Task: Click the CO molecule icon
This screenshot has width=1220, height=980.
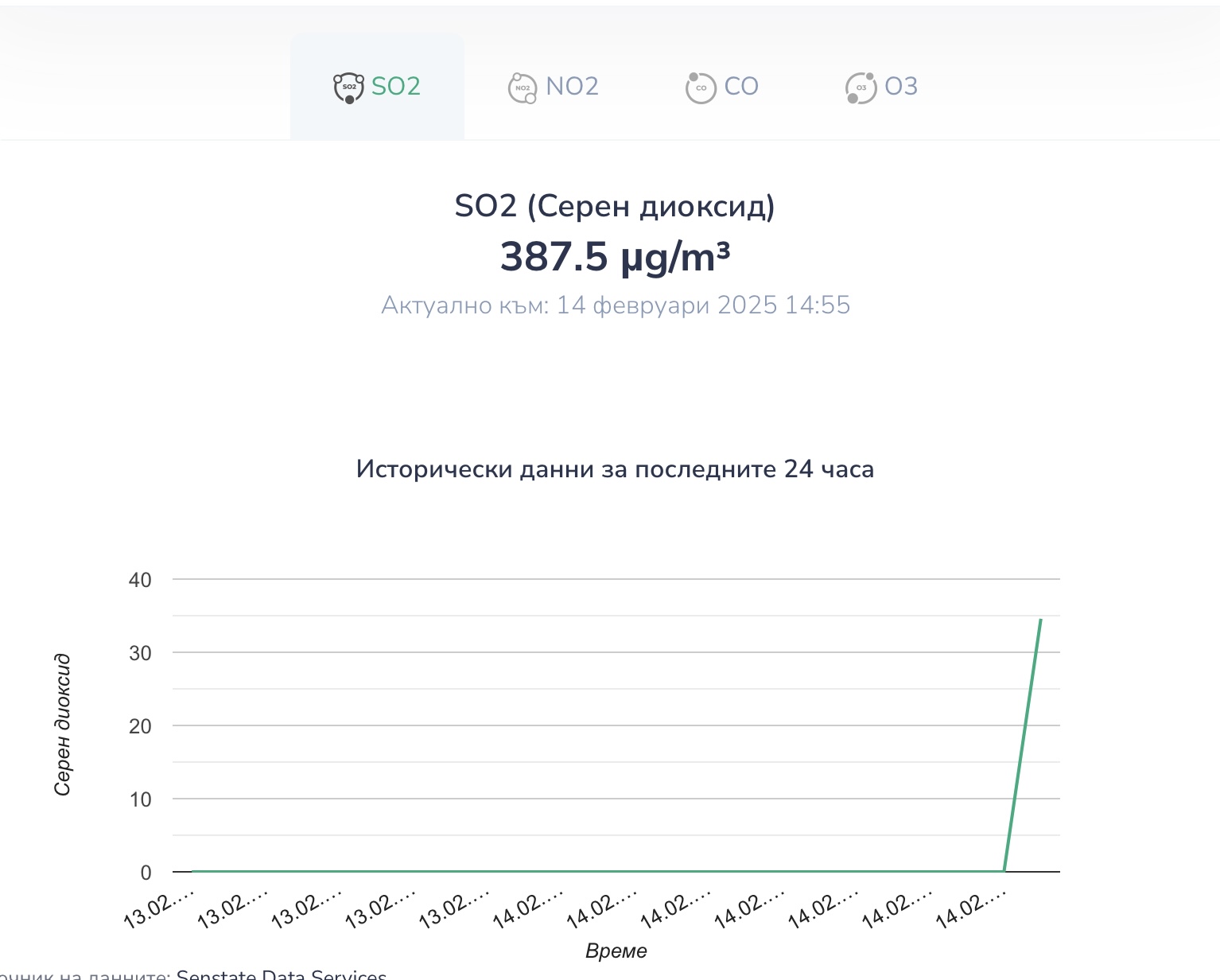Action: point(700,87)
